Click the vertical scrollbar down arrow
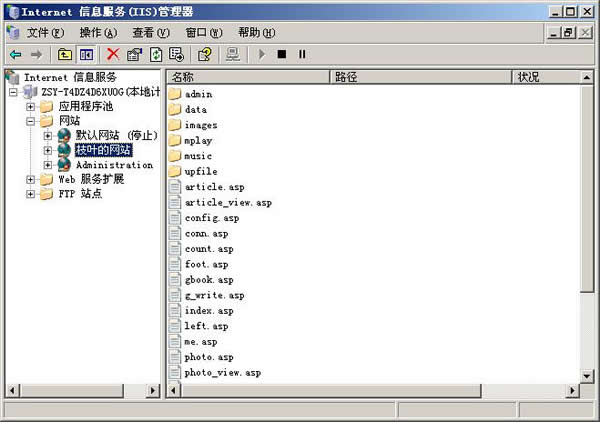Screen dimensions: 600x422 [587, 376]
